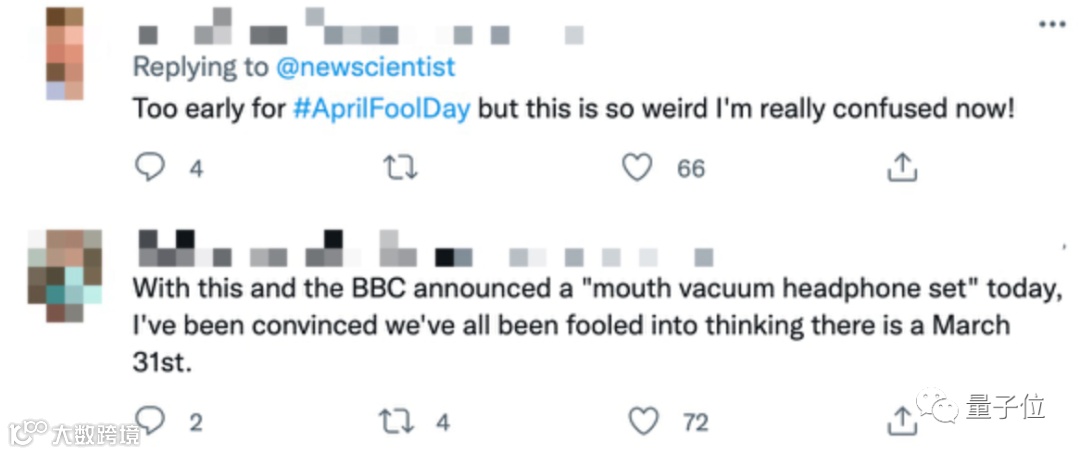Screen dimensions: 1080x454
Task: Open more options on the first tweet
Action: point(1050,24)
